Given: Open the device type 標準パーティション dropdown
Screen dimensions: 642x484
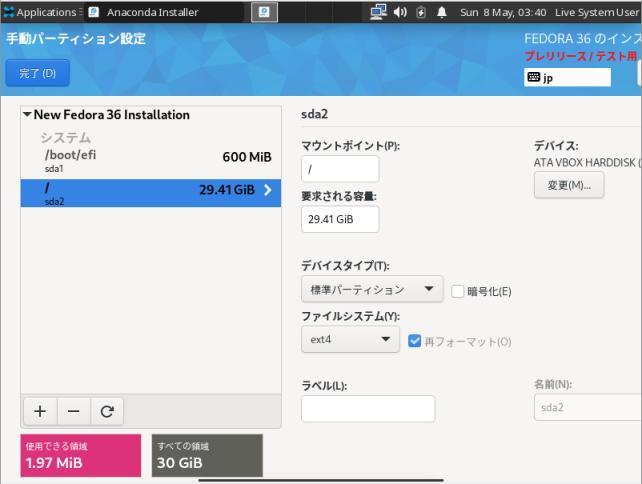Looking at the screenshot, I should coord(372,289).
